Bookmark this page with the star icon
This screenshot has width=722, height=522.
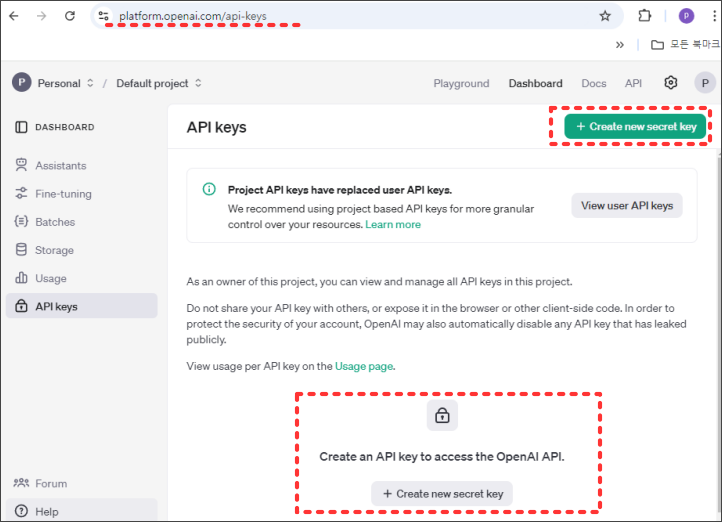click(x=605, y=16)
